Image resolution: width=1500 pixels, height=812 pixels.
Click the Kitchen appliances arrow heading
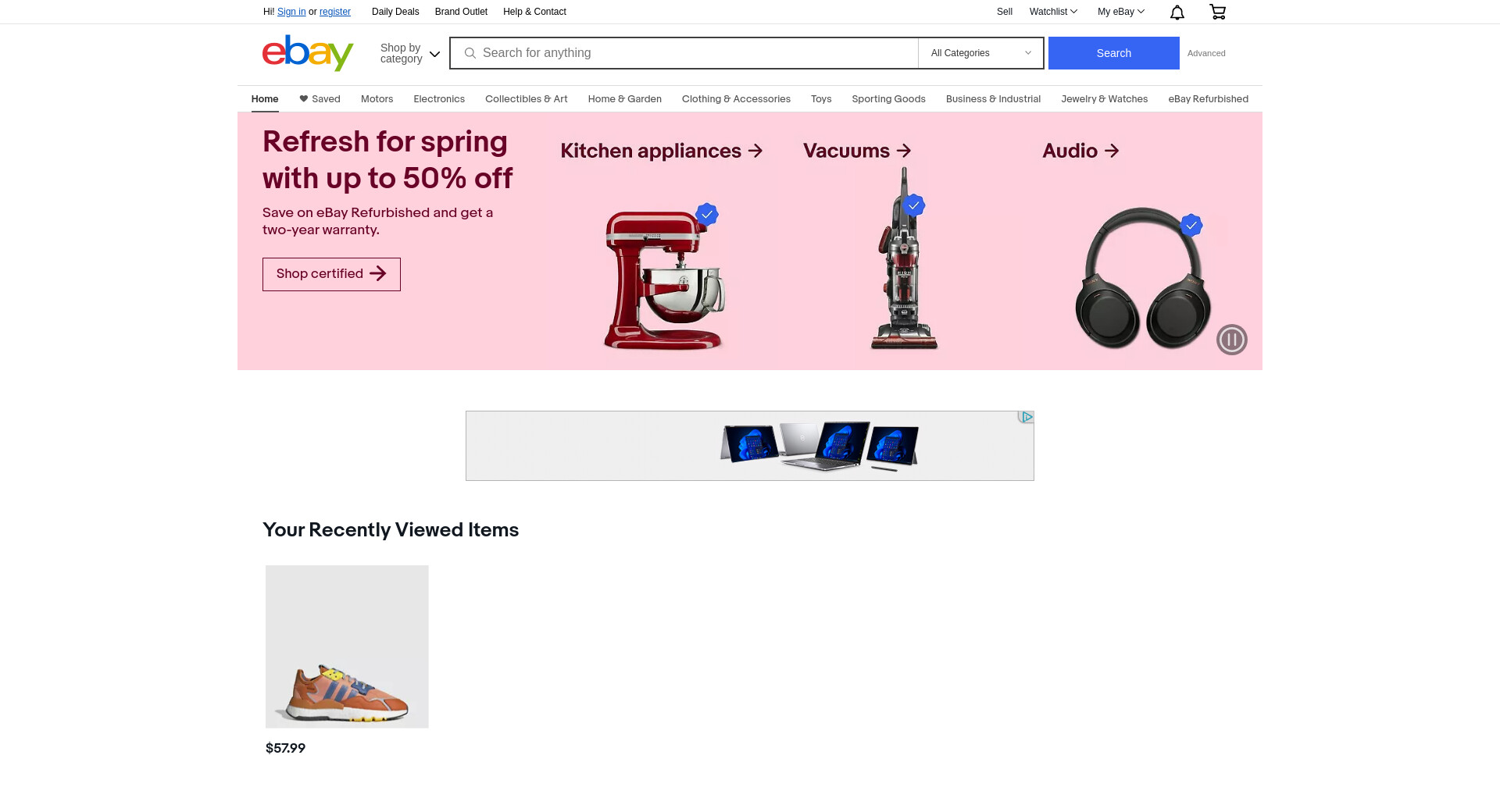662,151
